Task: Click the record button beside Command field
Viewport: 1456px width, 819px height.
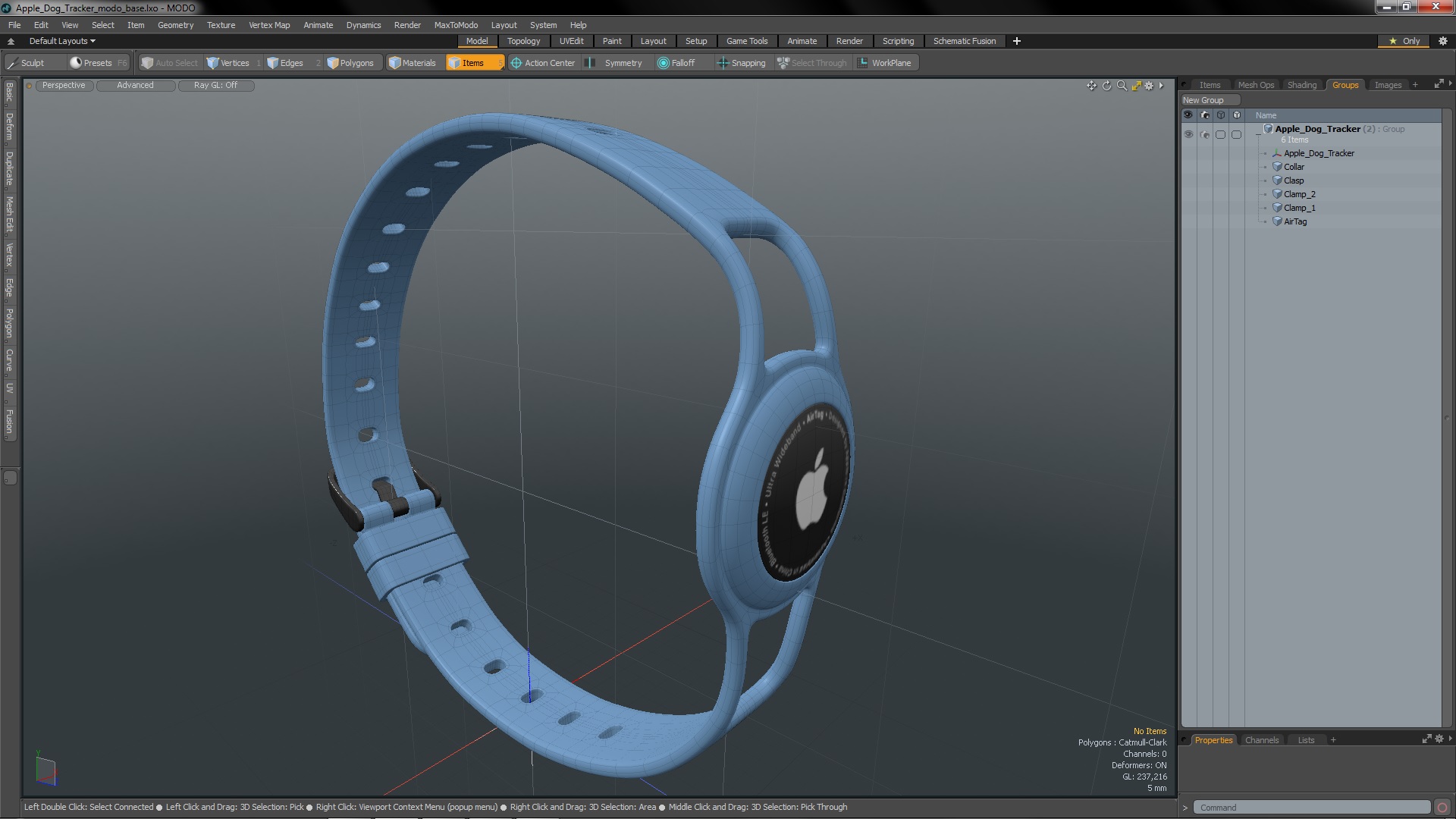Action: [1442, 808]
